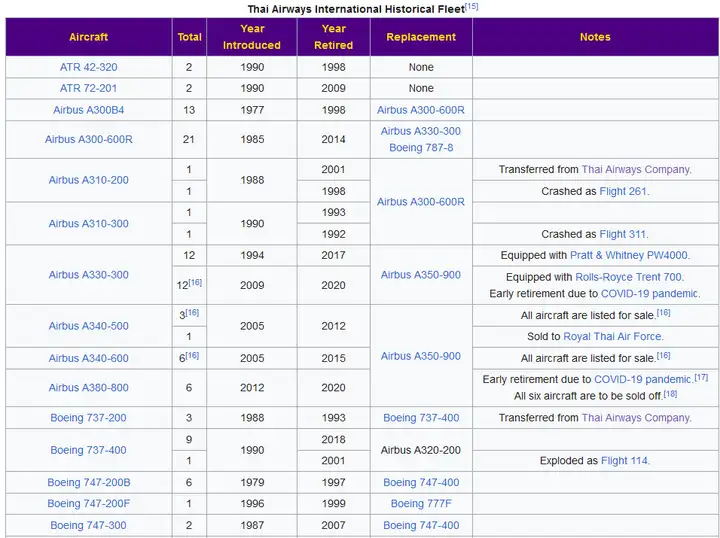Open the Boeing 787-8 link
Screen dimensions: 720x538
click(x=421, y=148)
